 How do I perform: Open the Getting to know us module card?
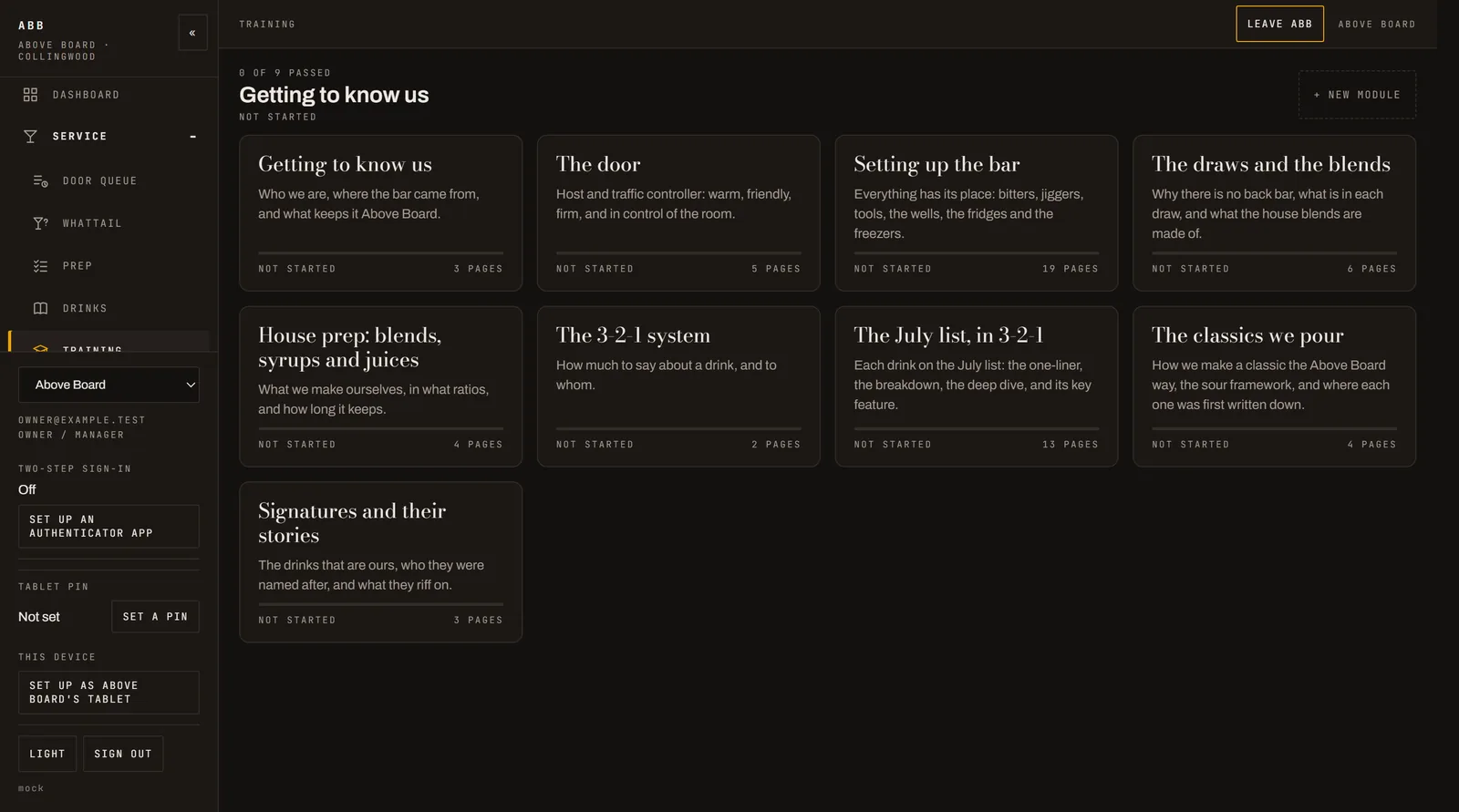point(380,213)
